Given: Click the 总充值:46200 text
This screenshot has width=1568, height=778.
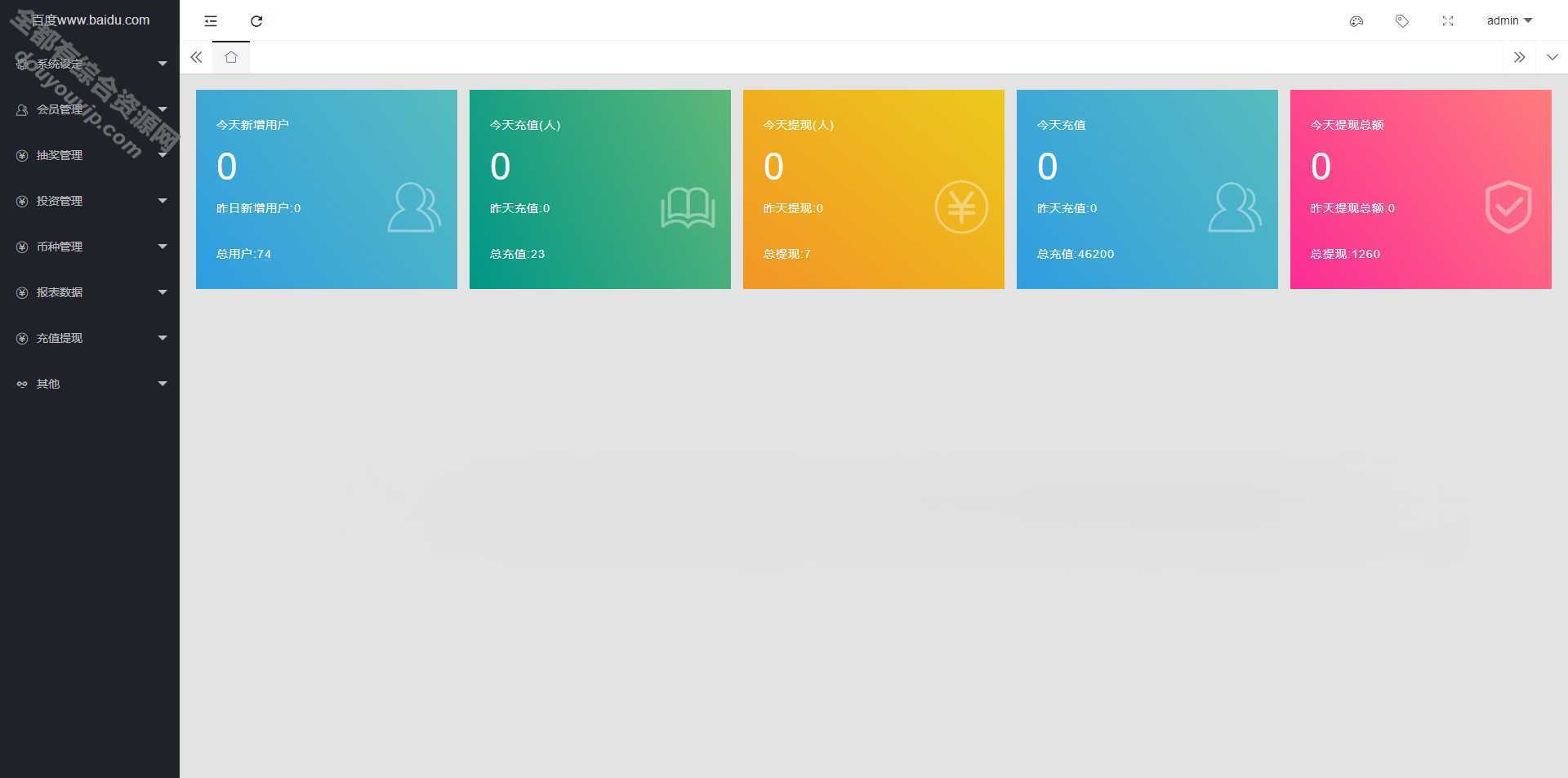Looking at the screenshot, I should (x=1076, y=254).
